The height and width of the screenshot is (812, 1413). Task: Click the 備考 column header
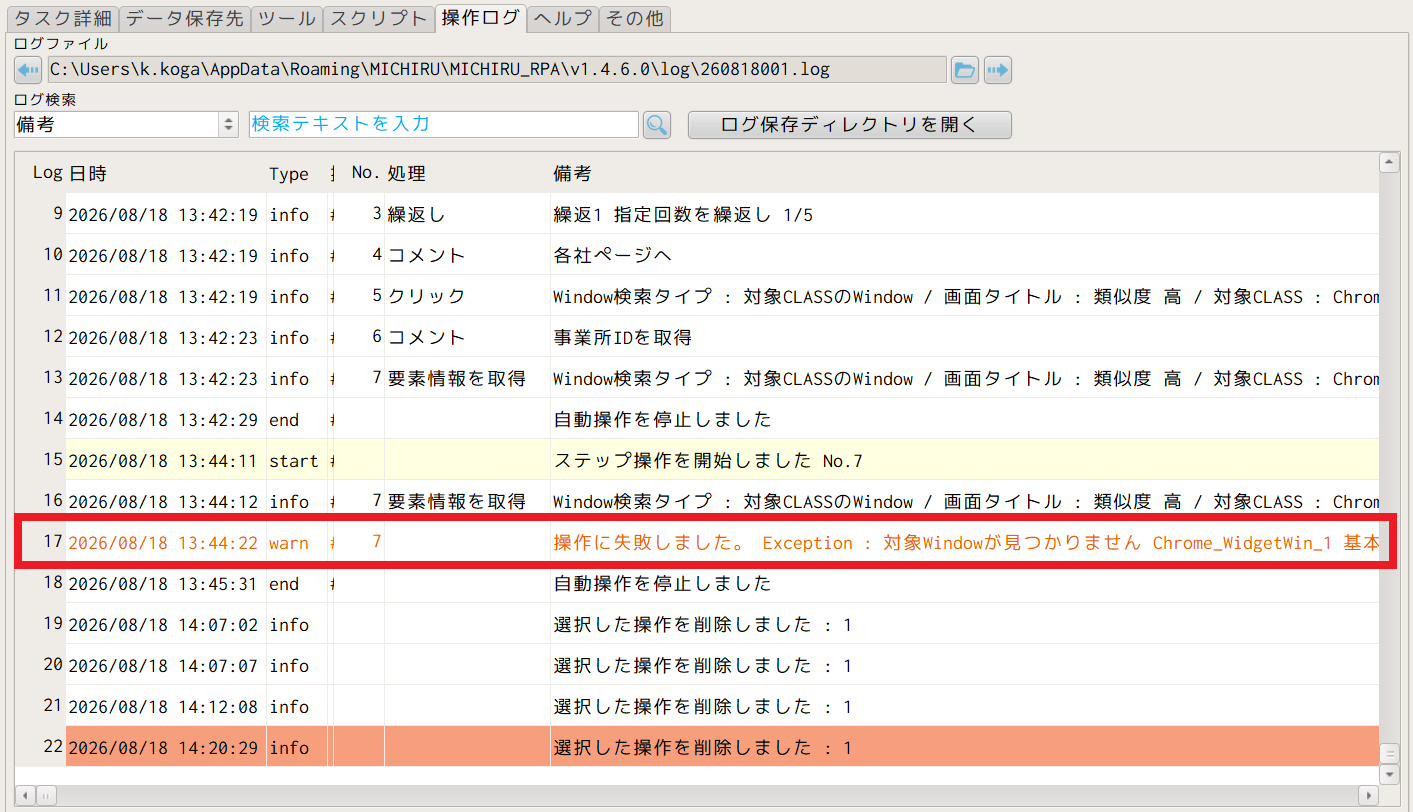(x=964, y=174)
